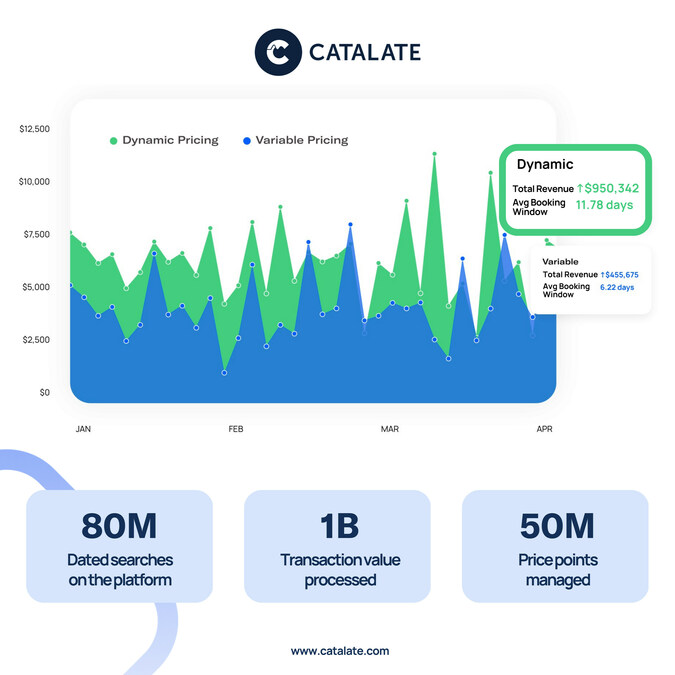The width and height of the screenshot is (675, 675).
Task: Click Dated searches on the platform text
Action: 120,570
